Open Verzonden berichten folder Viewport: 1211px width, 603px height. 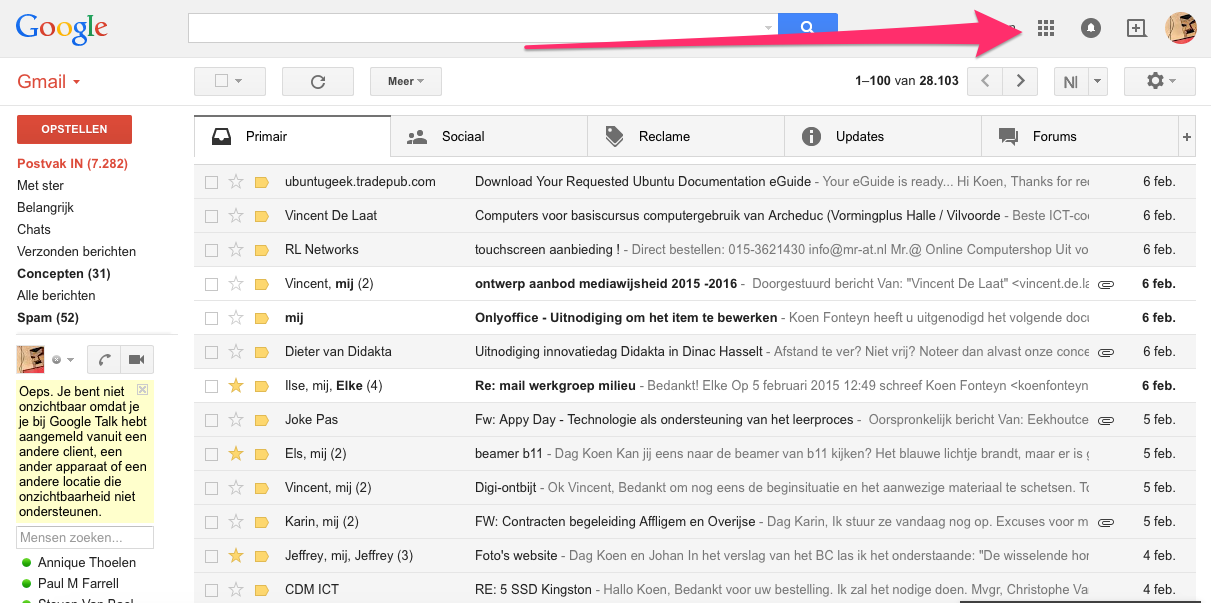coord(76,251)
